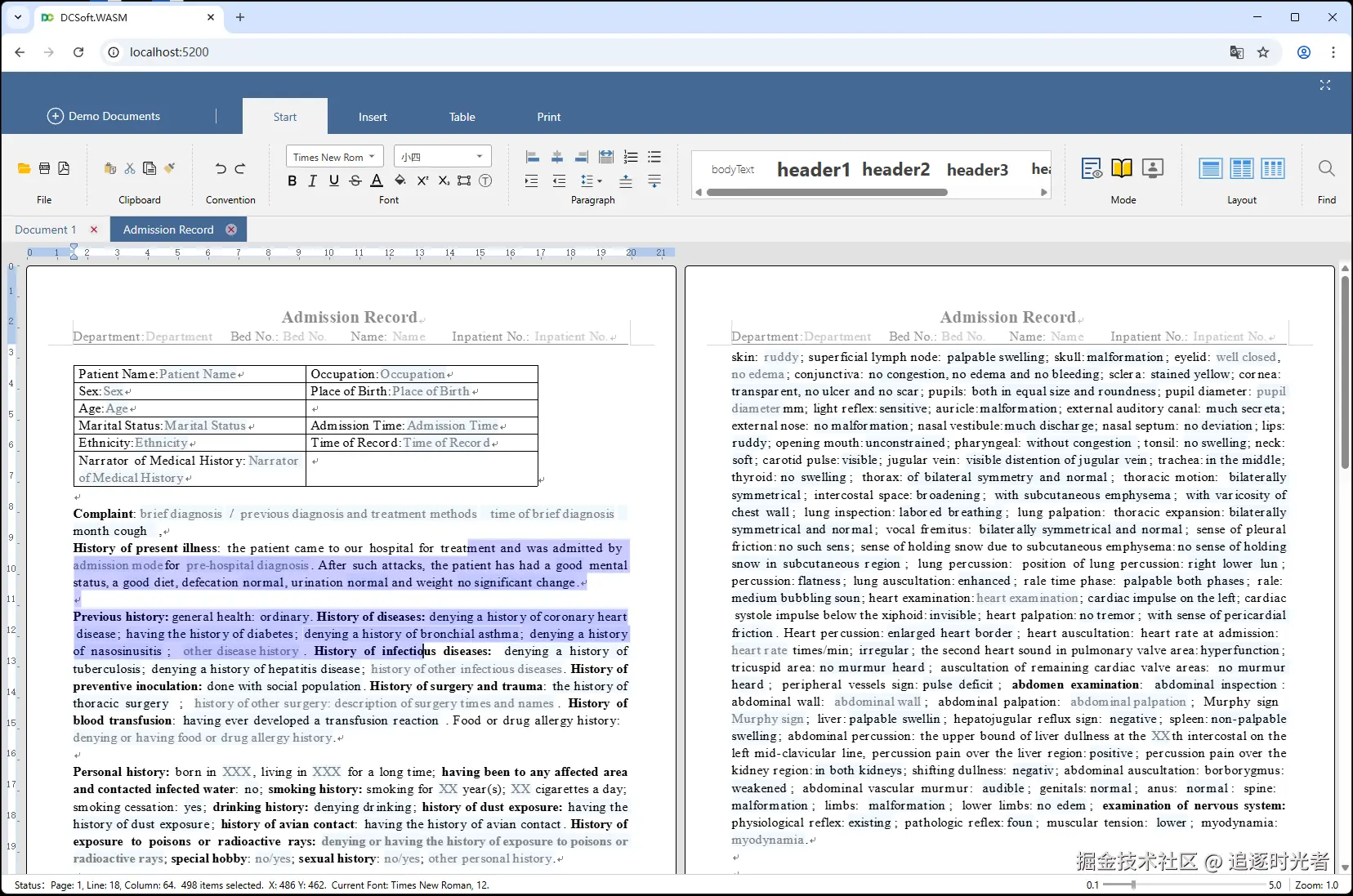Apply the header3 style
This screenshot has height=896, width=1353.
(977, 169)
